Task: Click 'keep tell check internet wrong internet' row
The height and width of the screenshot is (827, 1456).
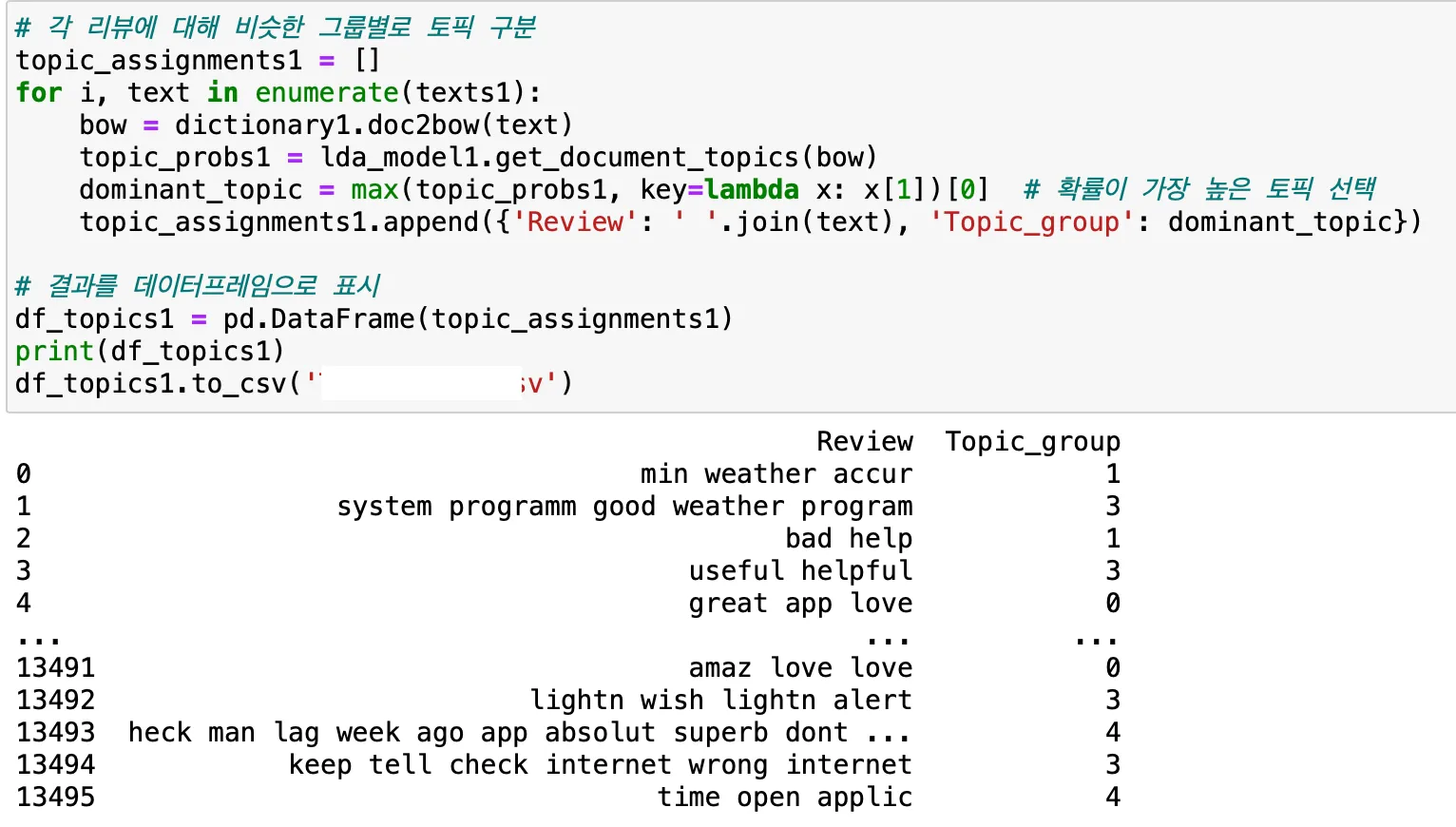Action: [x=600, y=765]
